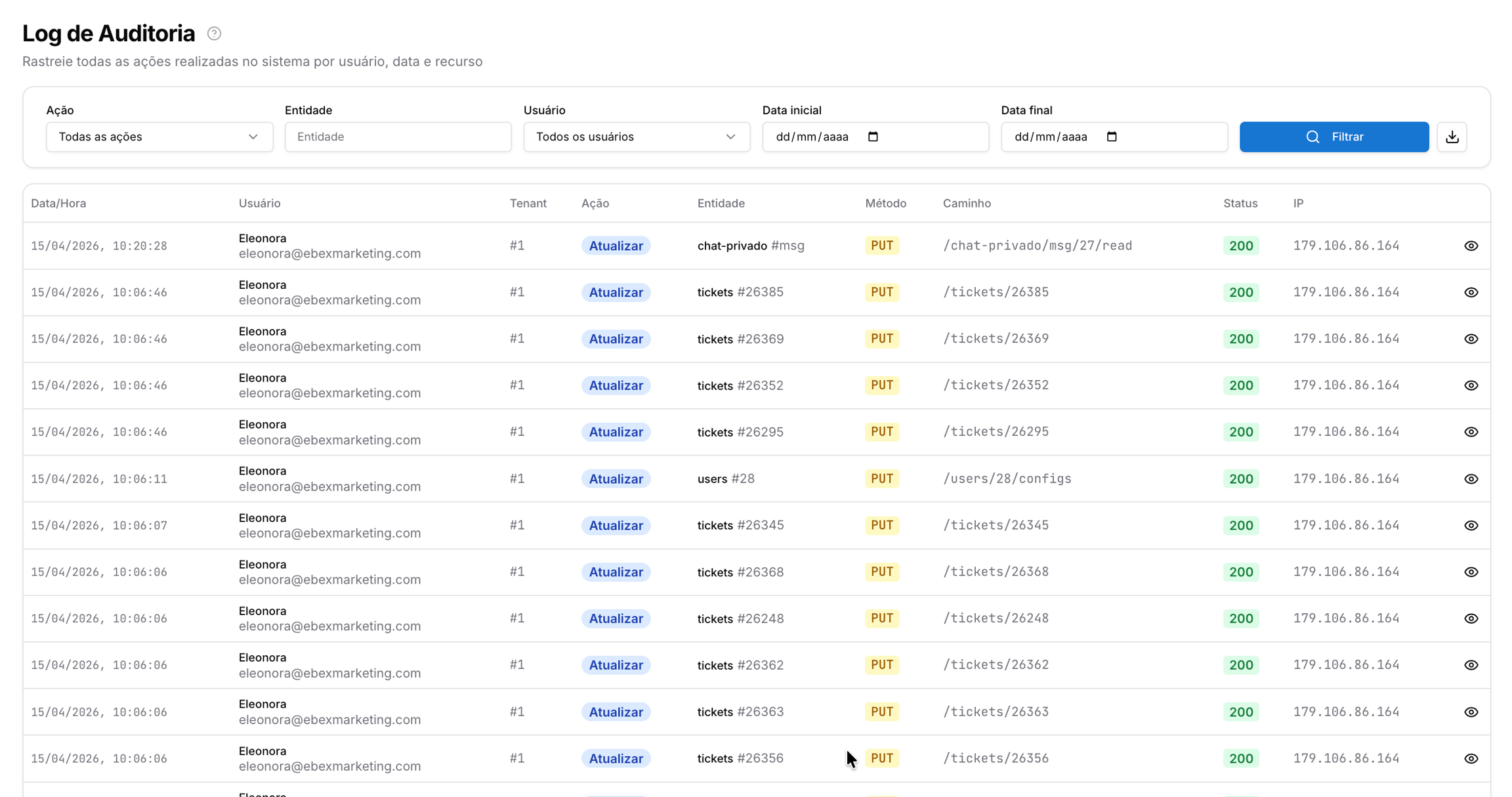This screenshot has width=1512, height=797.
Task: Click IP address in tickets #26385 row
Action: [1346, 292]
